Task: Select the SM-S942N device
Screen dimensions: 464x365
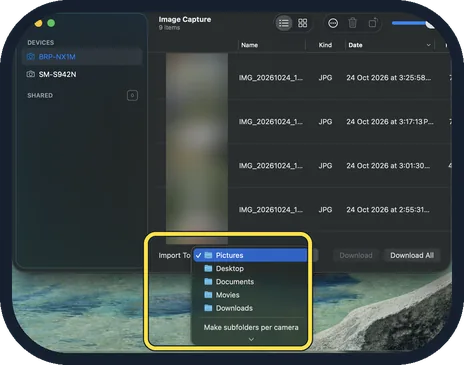Action: [82, 74]
